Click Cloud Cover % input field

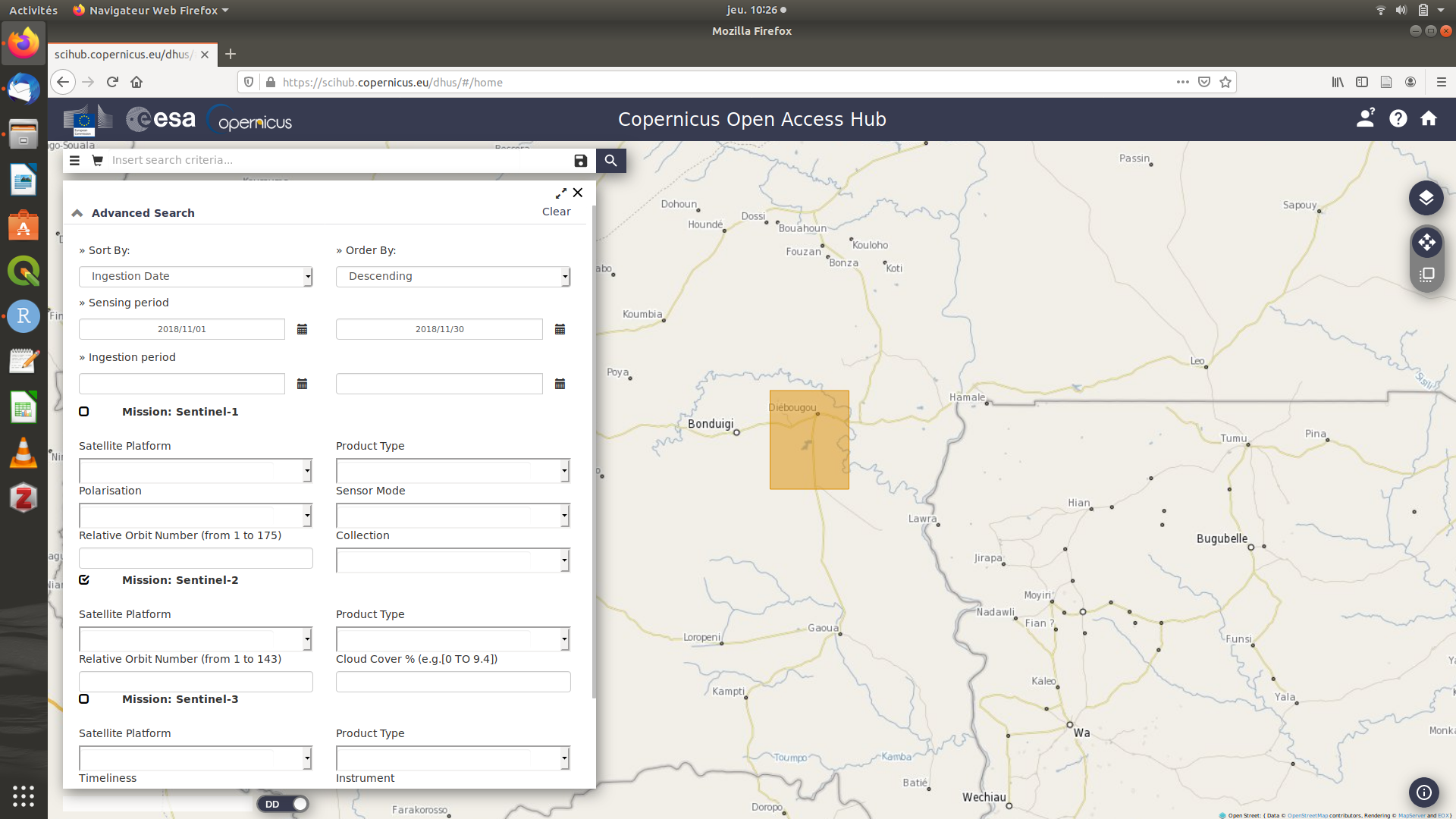(x=453, y=682)
